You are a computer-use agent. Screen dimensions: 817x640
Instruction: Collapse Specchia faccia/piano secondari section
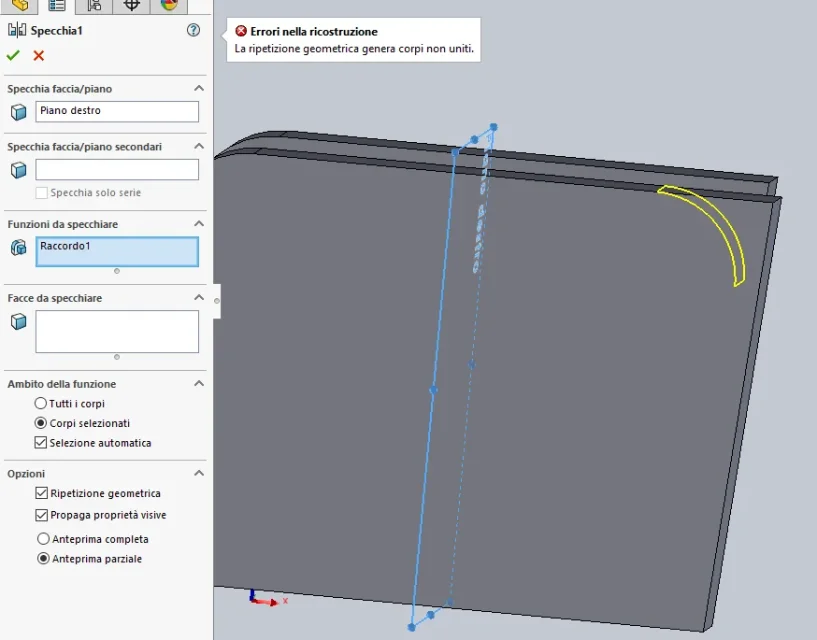coord(199,146)
